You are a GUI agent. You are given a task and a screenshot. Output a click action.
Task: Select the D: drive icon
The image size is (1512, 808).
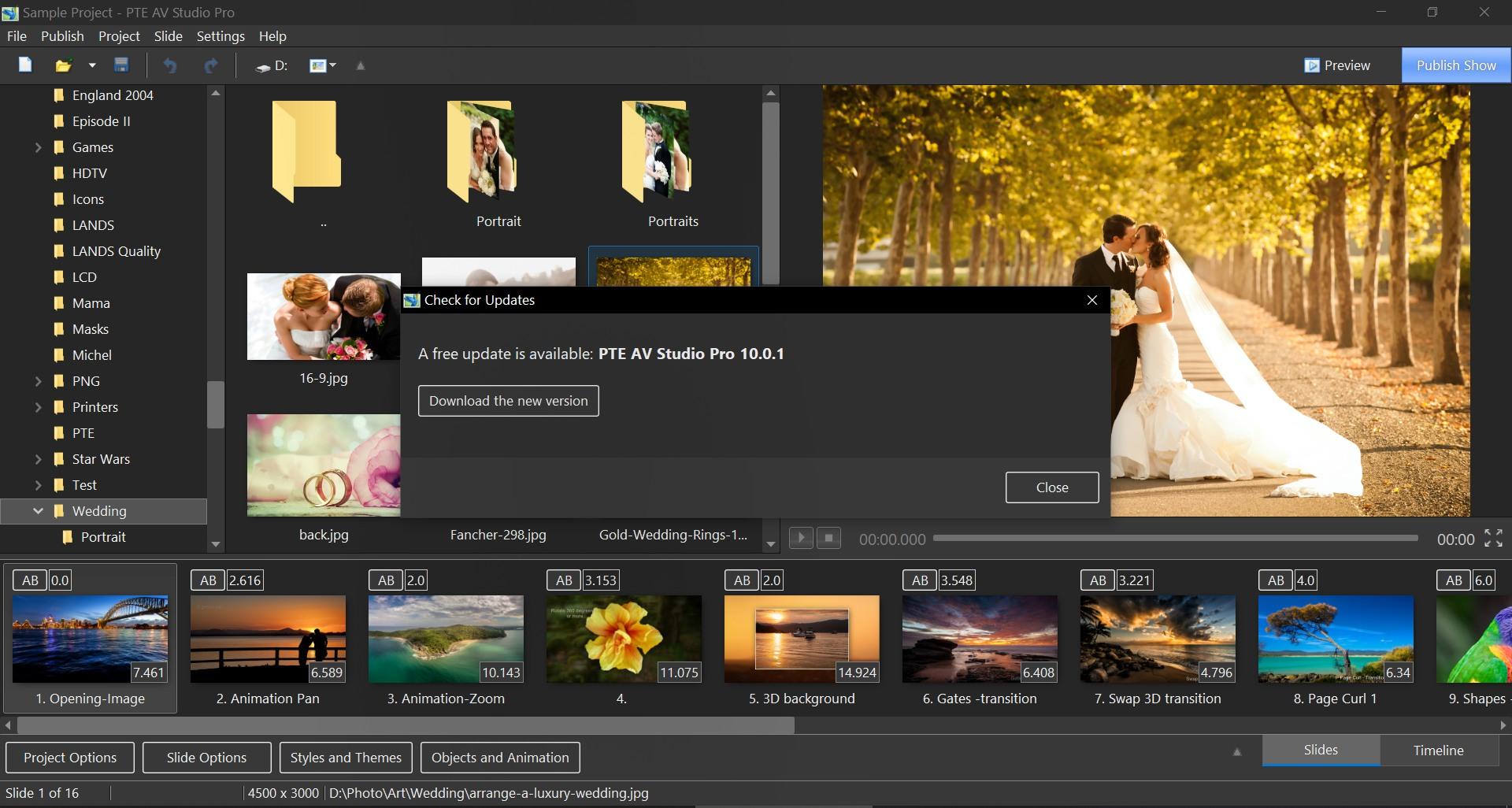(x=272, y=66)
